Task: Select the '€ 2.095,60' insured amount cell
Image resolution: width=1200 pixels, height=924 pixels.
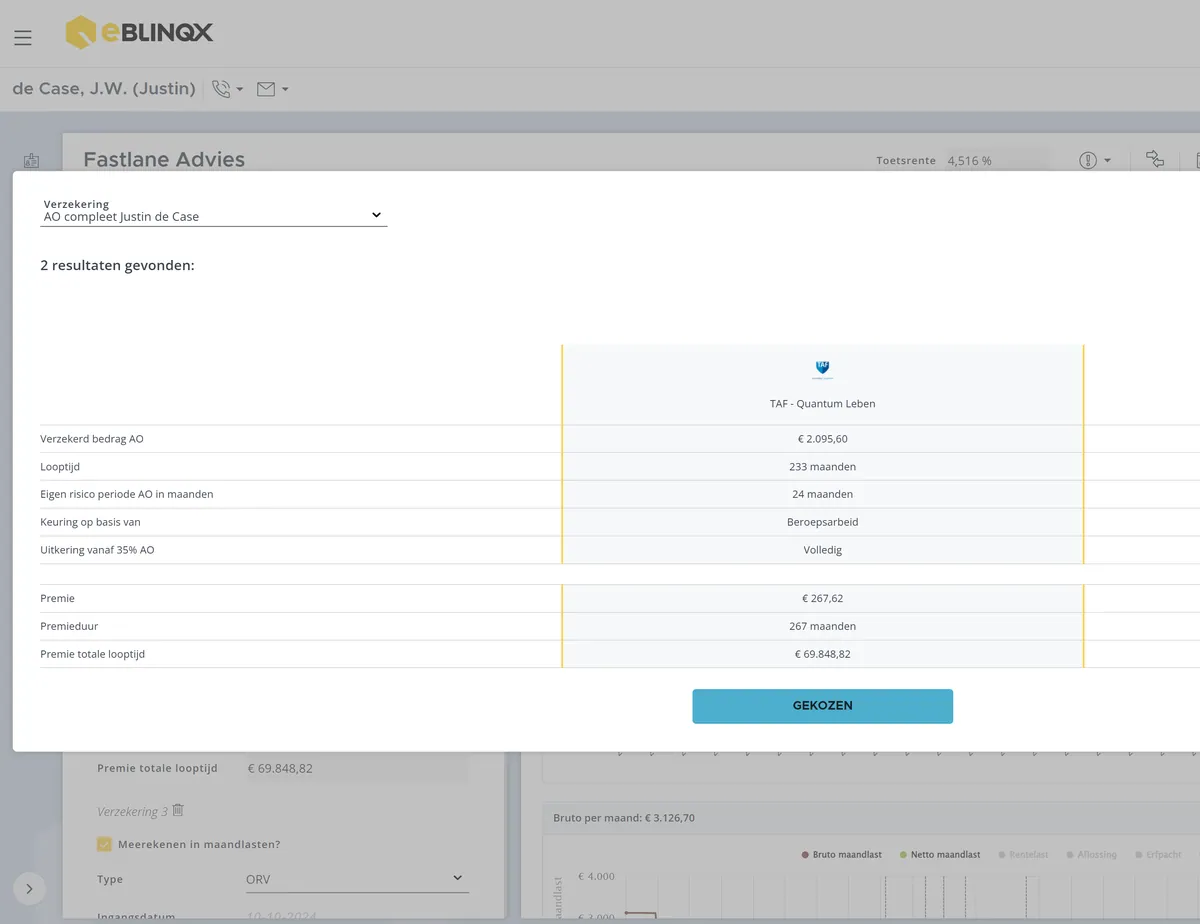Action: click(x=823, y=439)
